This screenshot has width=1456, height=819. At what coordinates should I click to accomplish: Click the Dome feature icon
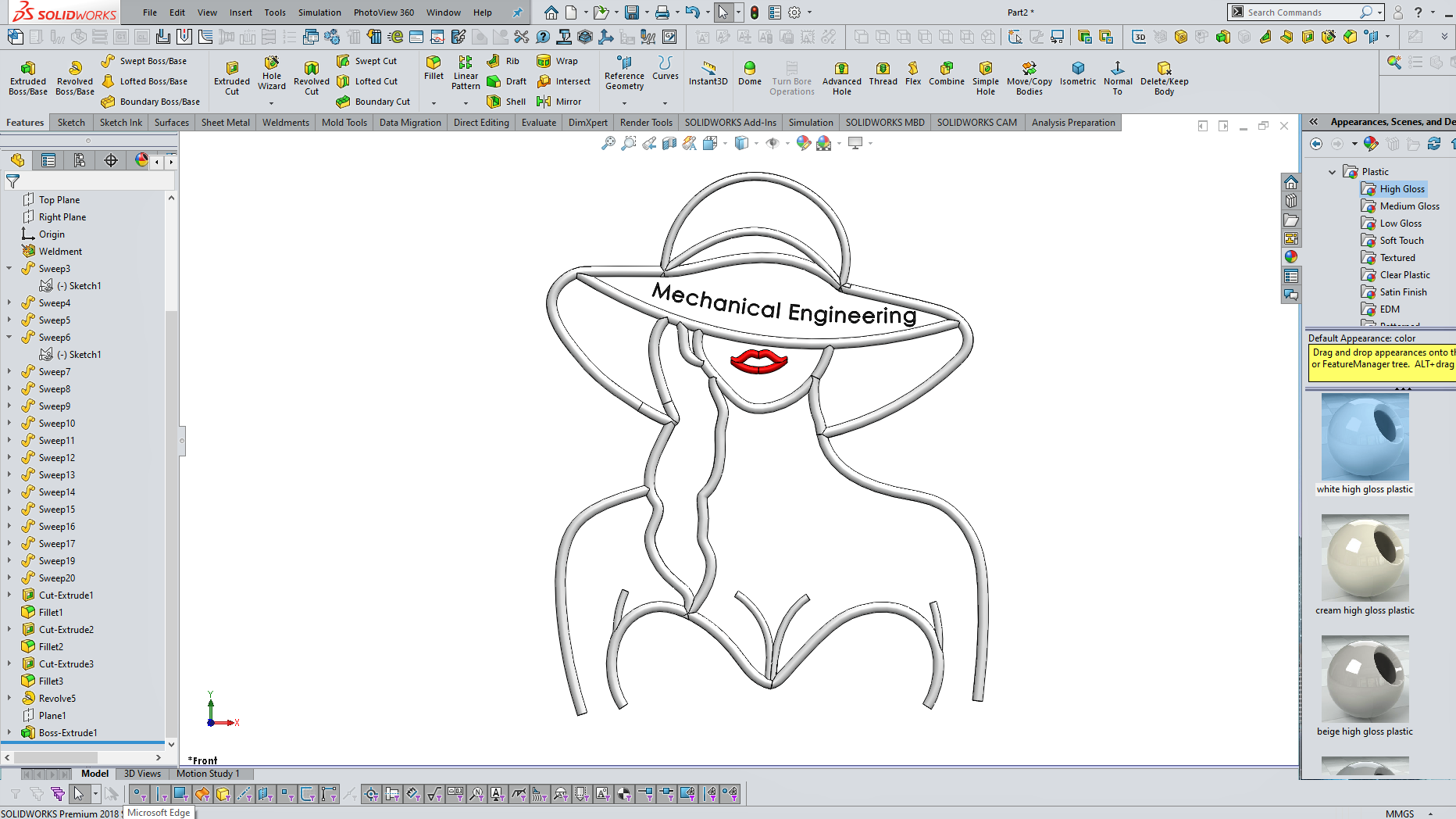point(749,73)
